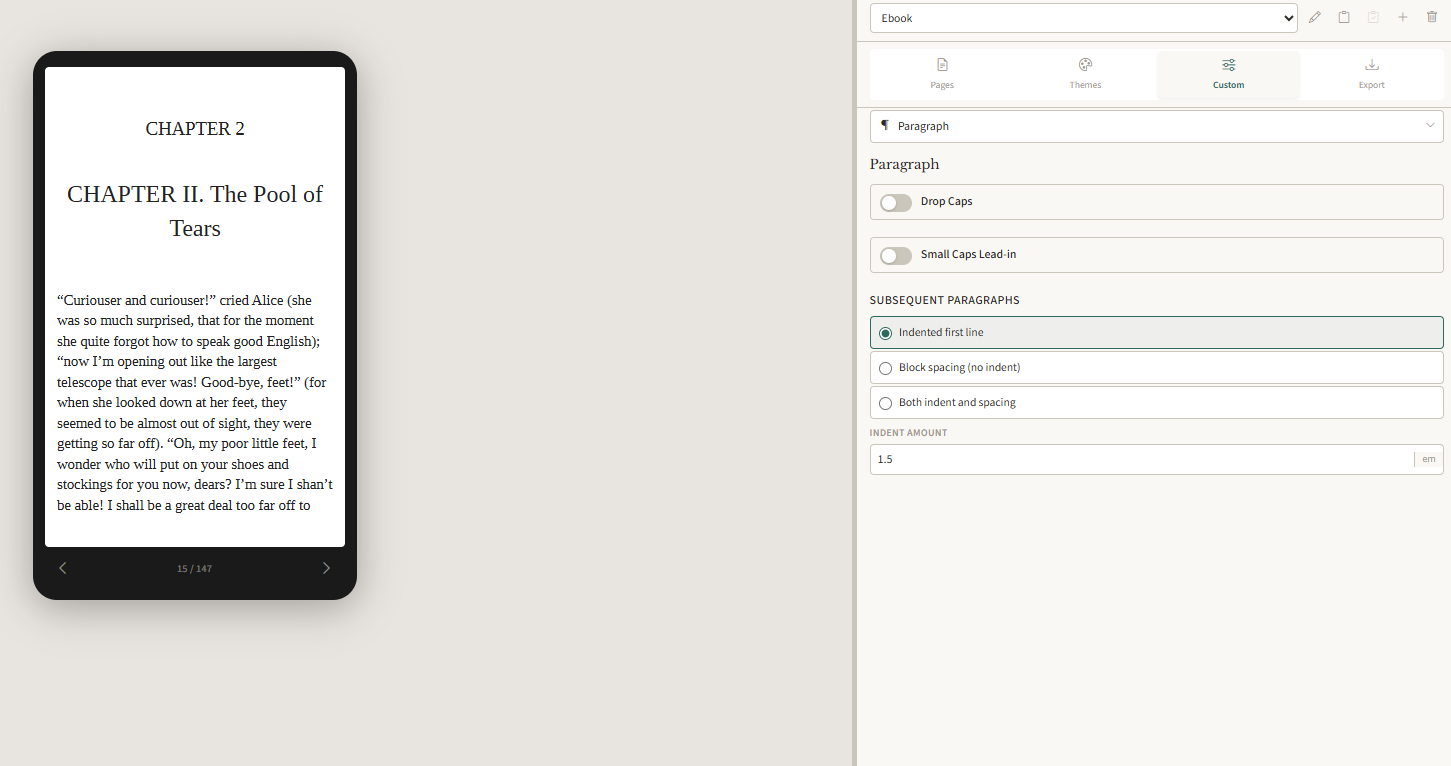The height and width of the screenshot is (766, 1451).
Task: Delete the preset with the trash icon
Action: pos(1431,18)
